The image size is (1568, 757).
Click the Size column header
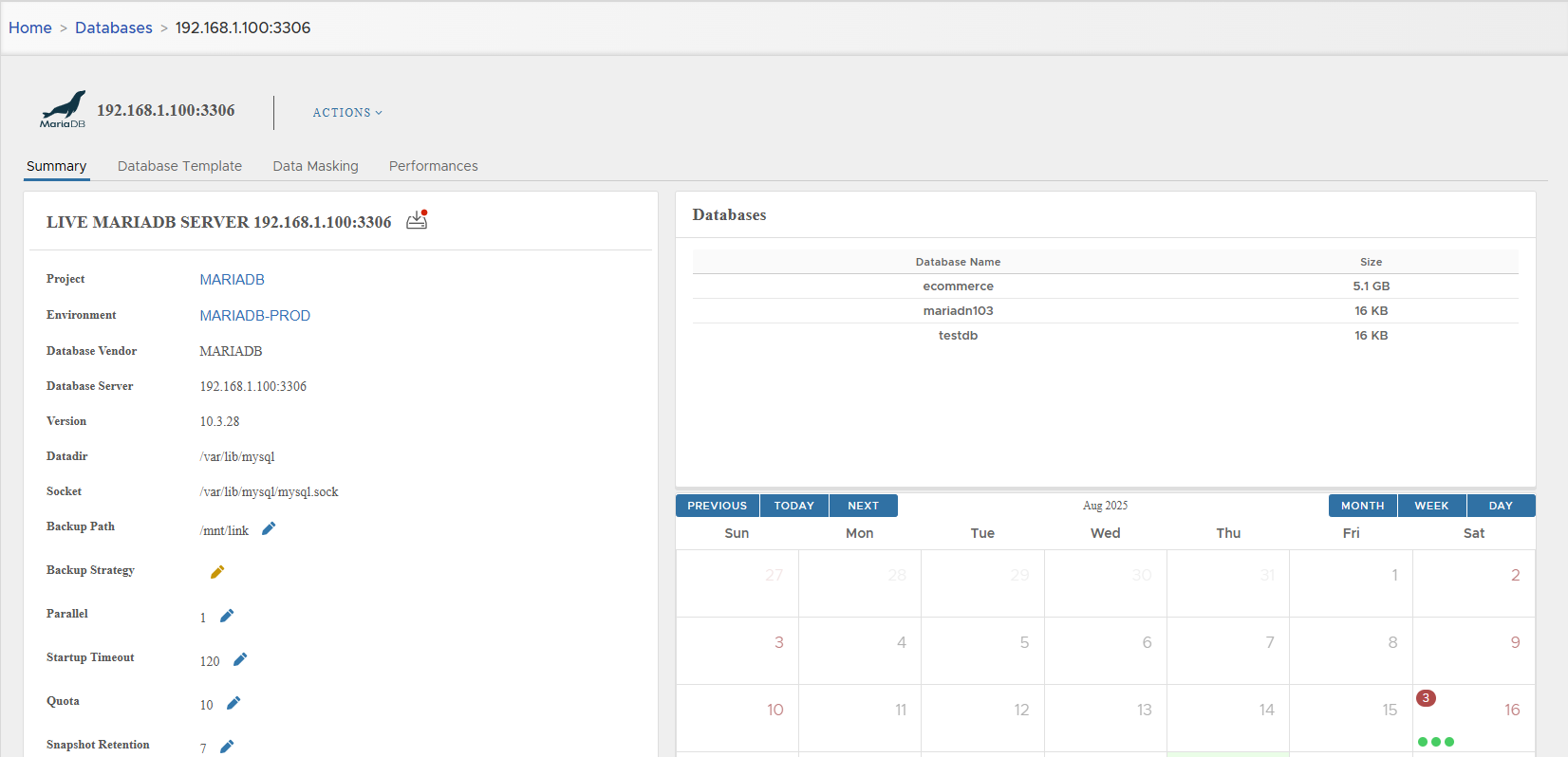click(x=1372, y=262)
